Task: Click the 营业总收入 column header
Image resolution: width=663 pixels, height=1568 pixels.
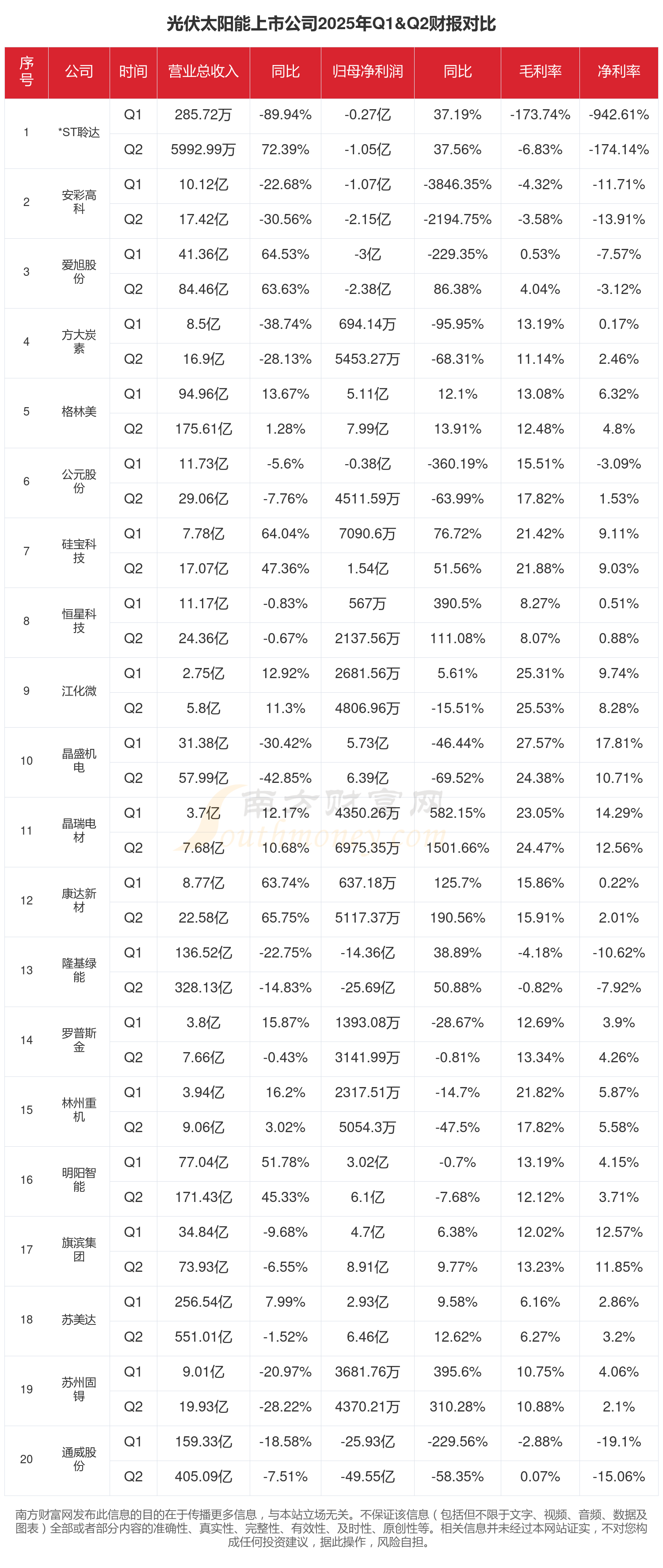Action: (x=203, y=72)
